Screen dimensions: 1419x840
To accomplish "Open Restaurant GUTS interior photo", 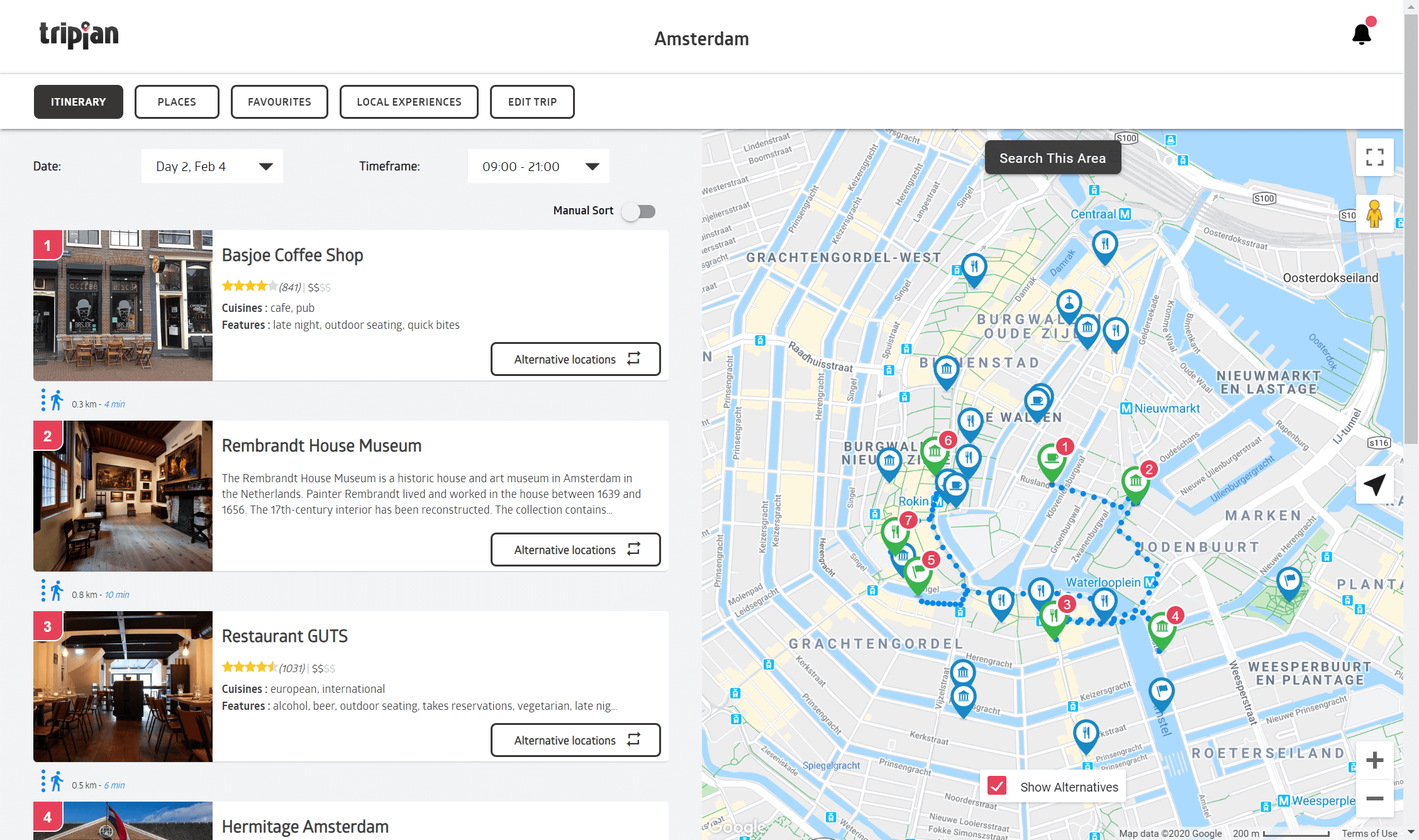I will click(123, 687).
